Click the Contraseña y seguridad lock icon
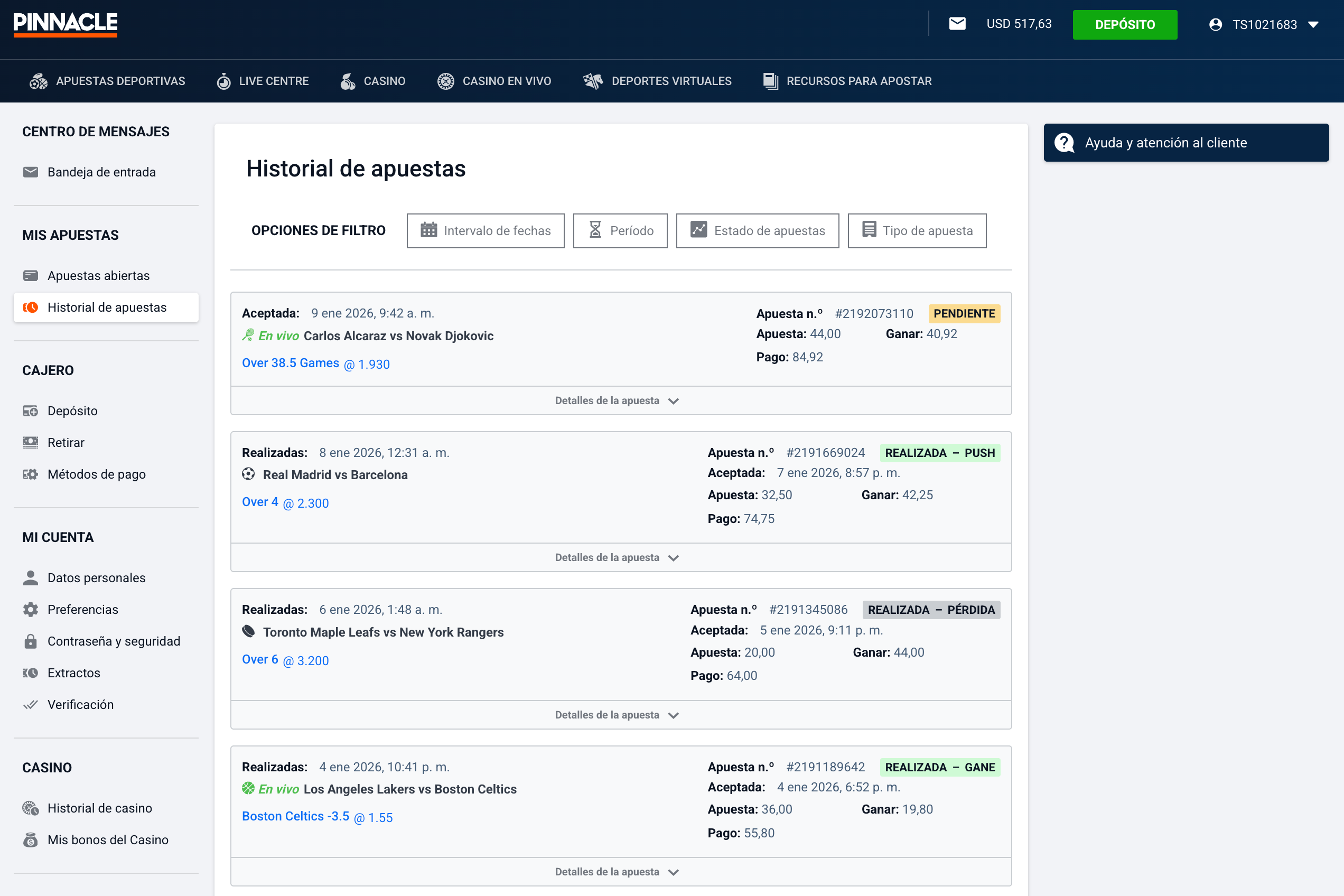 (x=30, y=641)
